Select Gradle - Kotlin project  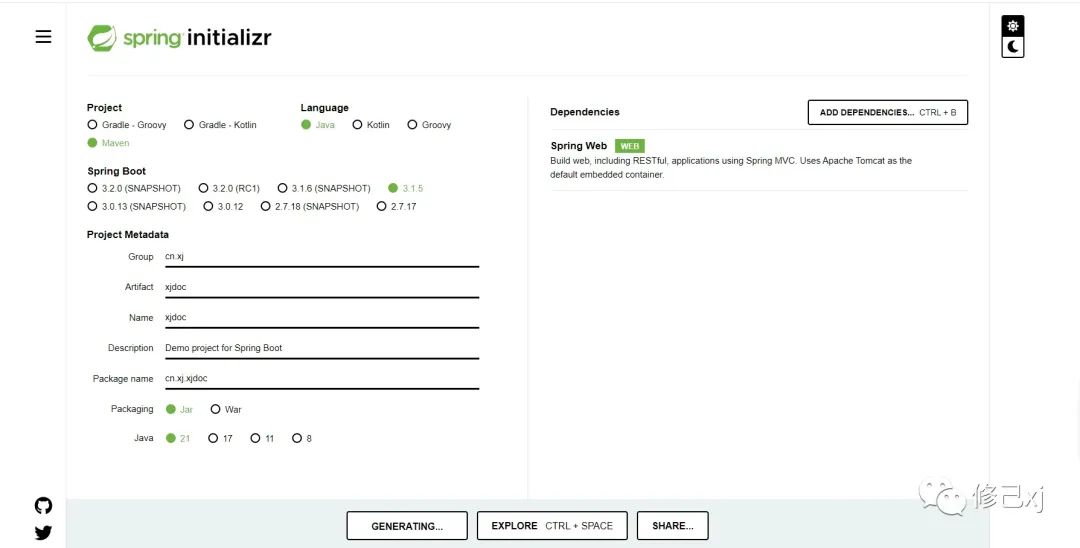(x=220, y=125)
